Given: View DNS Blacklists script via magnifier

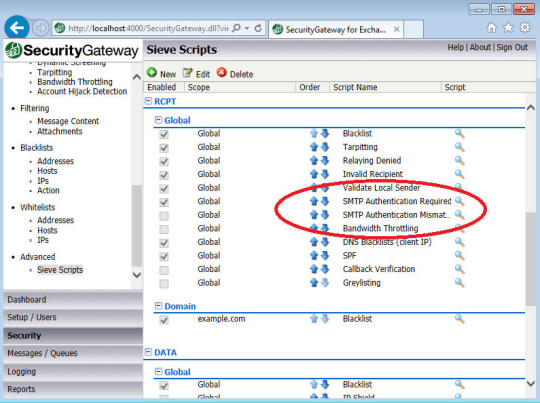Looking at the screenshot, I should (x=459, y=242).
